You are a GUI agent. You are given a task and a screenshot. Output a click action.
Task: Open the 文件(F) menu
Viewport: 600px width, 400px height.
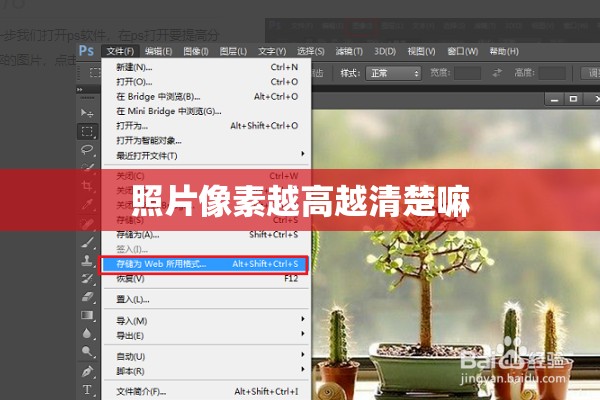coord(120,51)
